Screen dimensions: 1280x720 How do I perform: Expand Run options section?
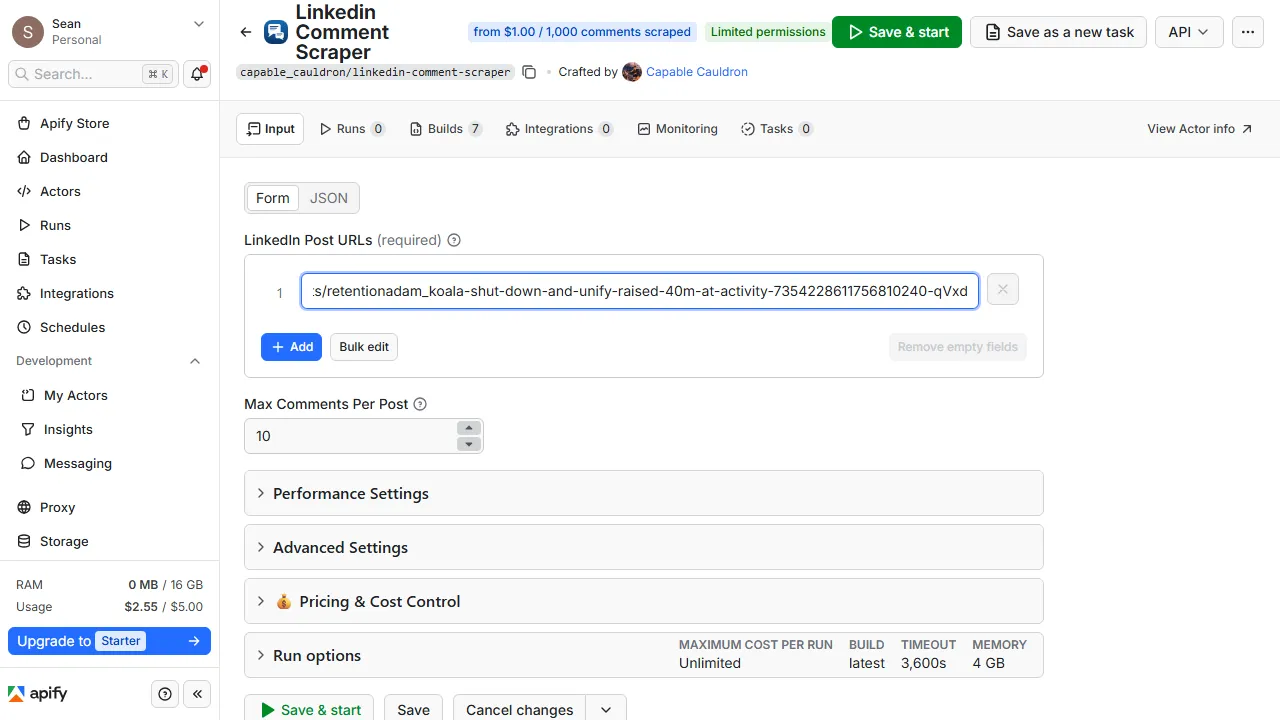click(x=644, y=655)
